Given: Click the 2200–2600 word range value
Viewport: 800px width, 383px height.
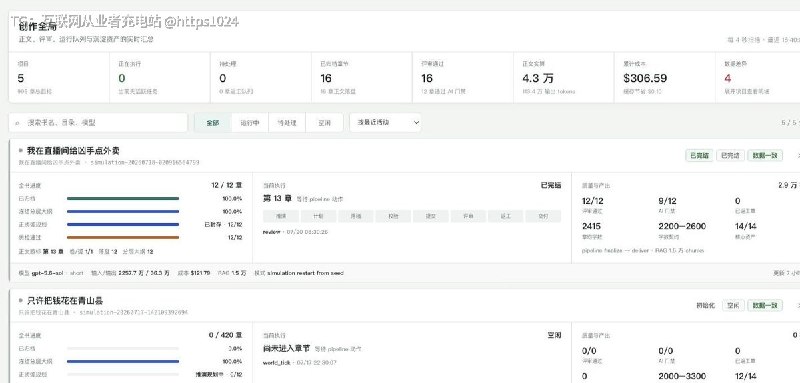Looking at the screenshot, I should click(682, 226).
